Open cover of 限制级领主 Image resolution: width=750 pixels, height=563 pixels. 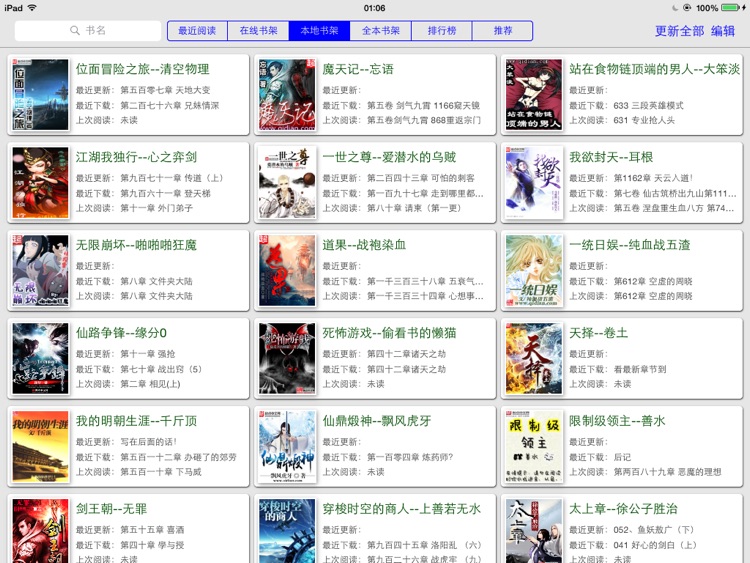pyautogui.click(x=534, y=447)
